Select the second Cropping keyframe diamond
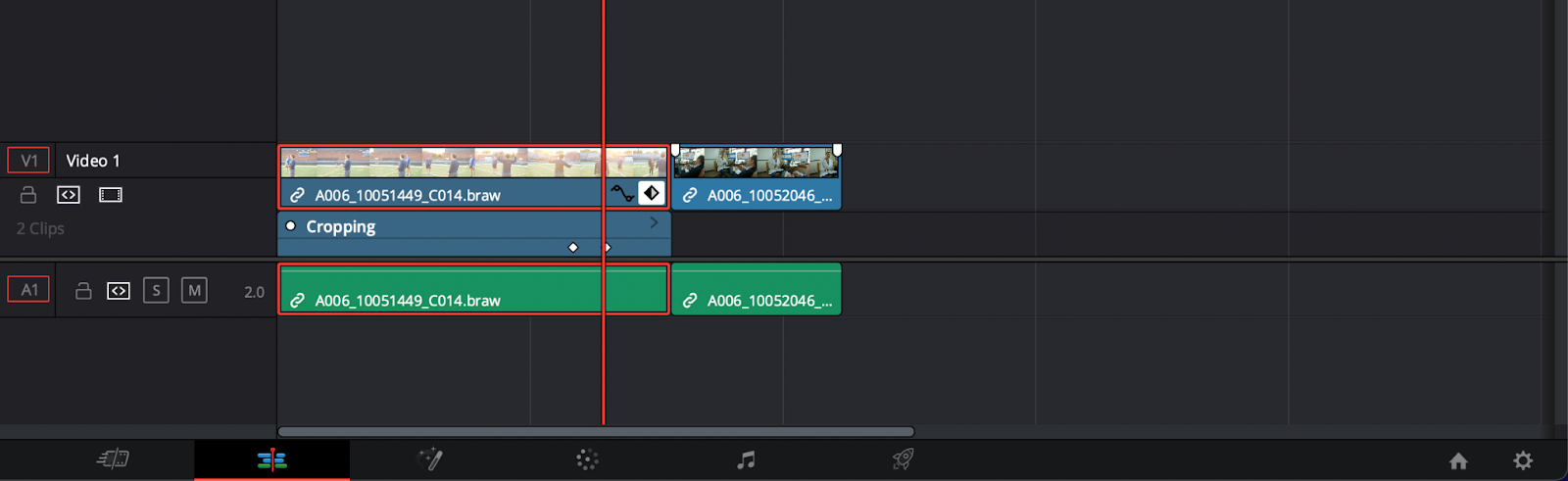This screenshot has height=481, width=1568. point(608,248)
